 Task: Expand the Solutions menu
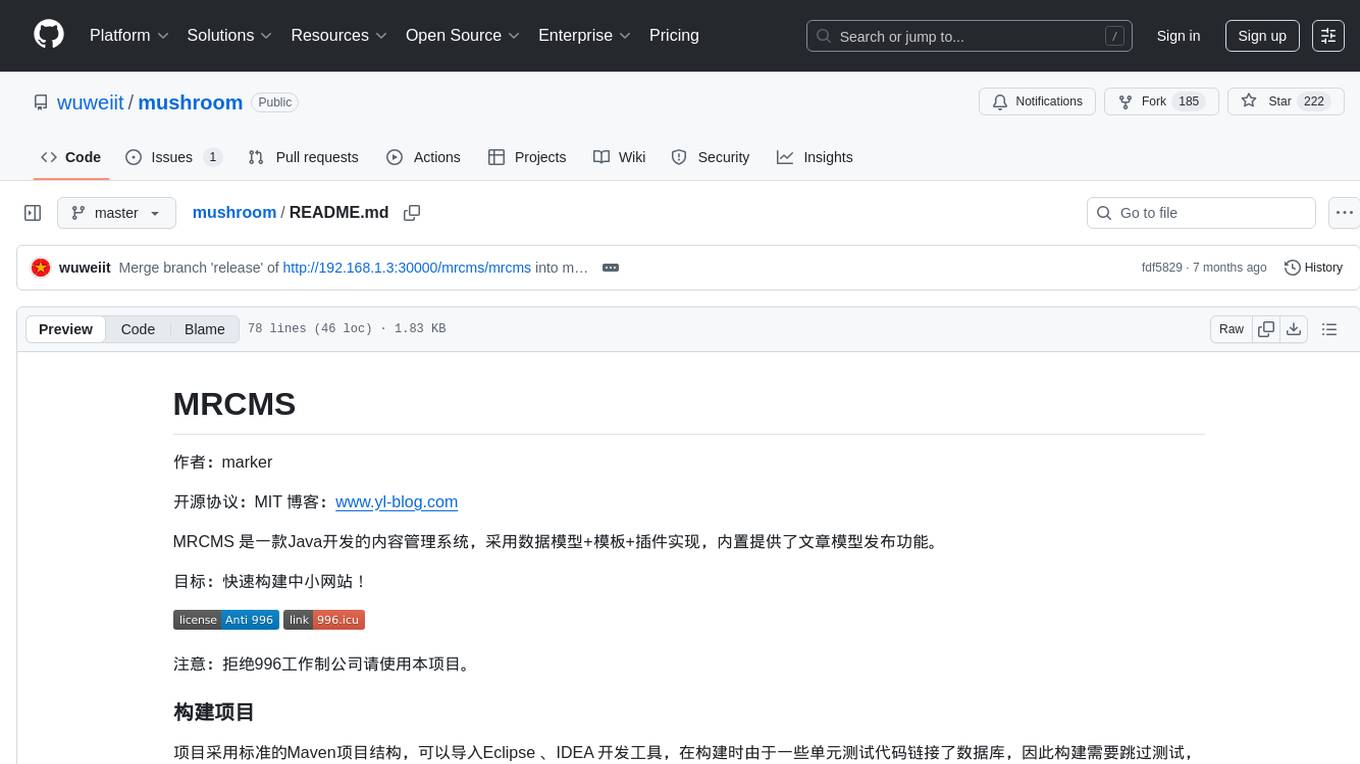pyautogui.click(x=229, y=35)
